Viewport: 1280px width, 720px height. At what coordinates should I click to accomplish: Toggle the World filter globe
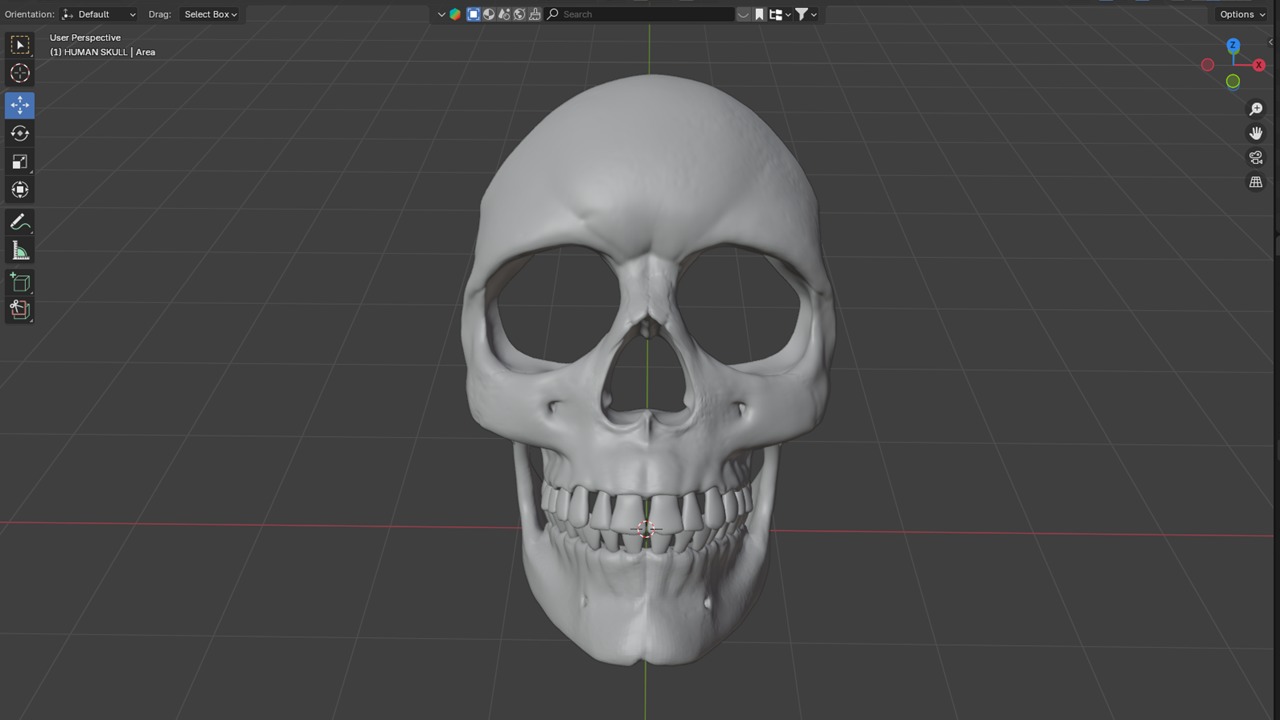pos(520,14)
